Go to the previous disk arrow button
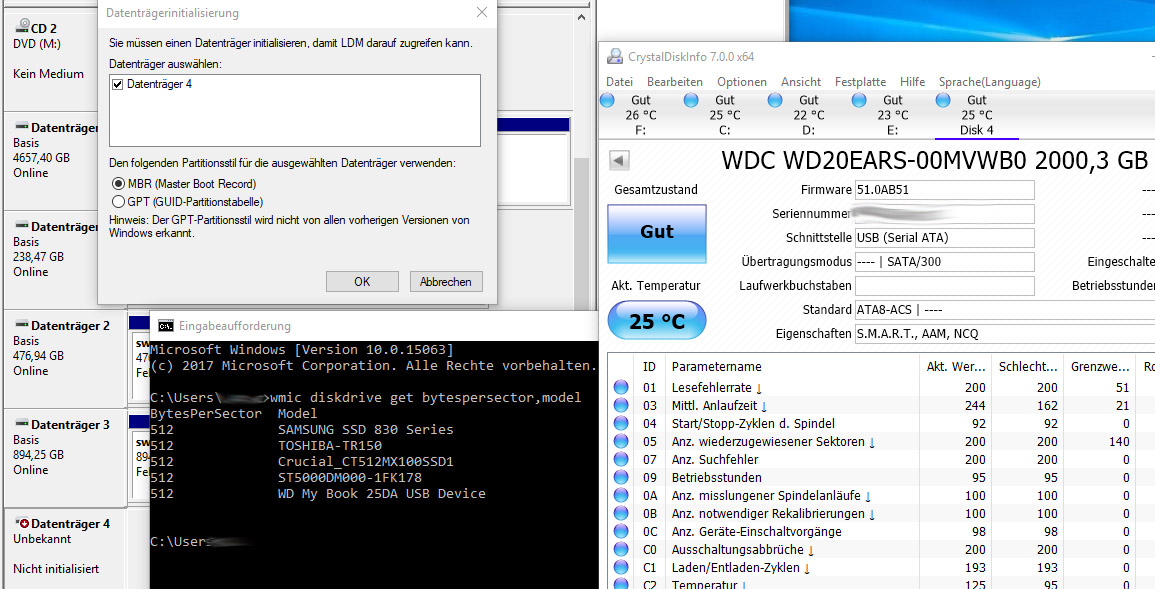 tap(619, 161)
